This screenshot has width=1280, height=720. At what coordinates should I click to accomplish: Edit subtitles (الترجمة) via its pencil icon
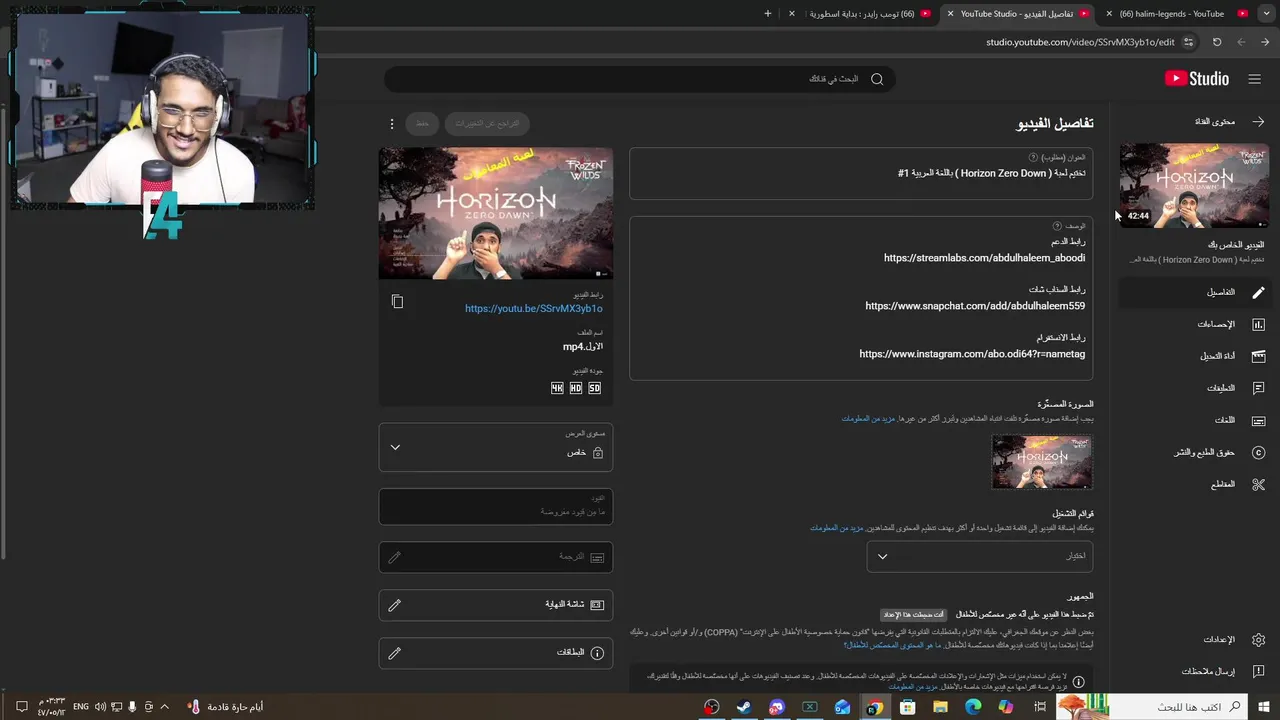coord(395,557)
